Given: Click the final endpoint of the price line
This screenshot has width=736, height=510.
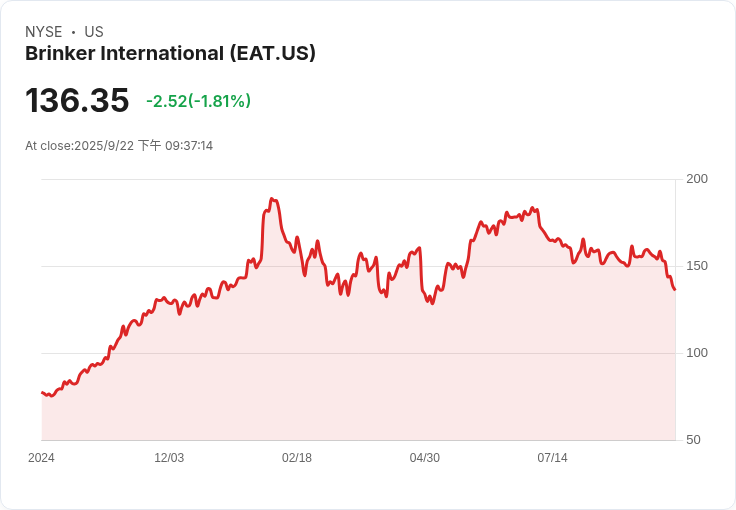Looking at the screenshot, I should click(675, 289).
